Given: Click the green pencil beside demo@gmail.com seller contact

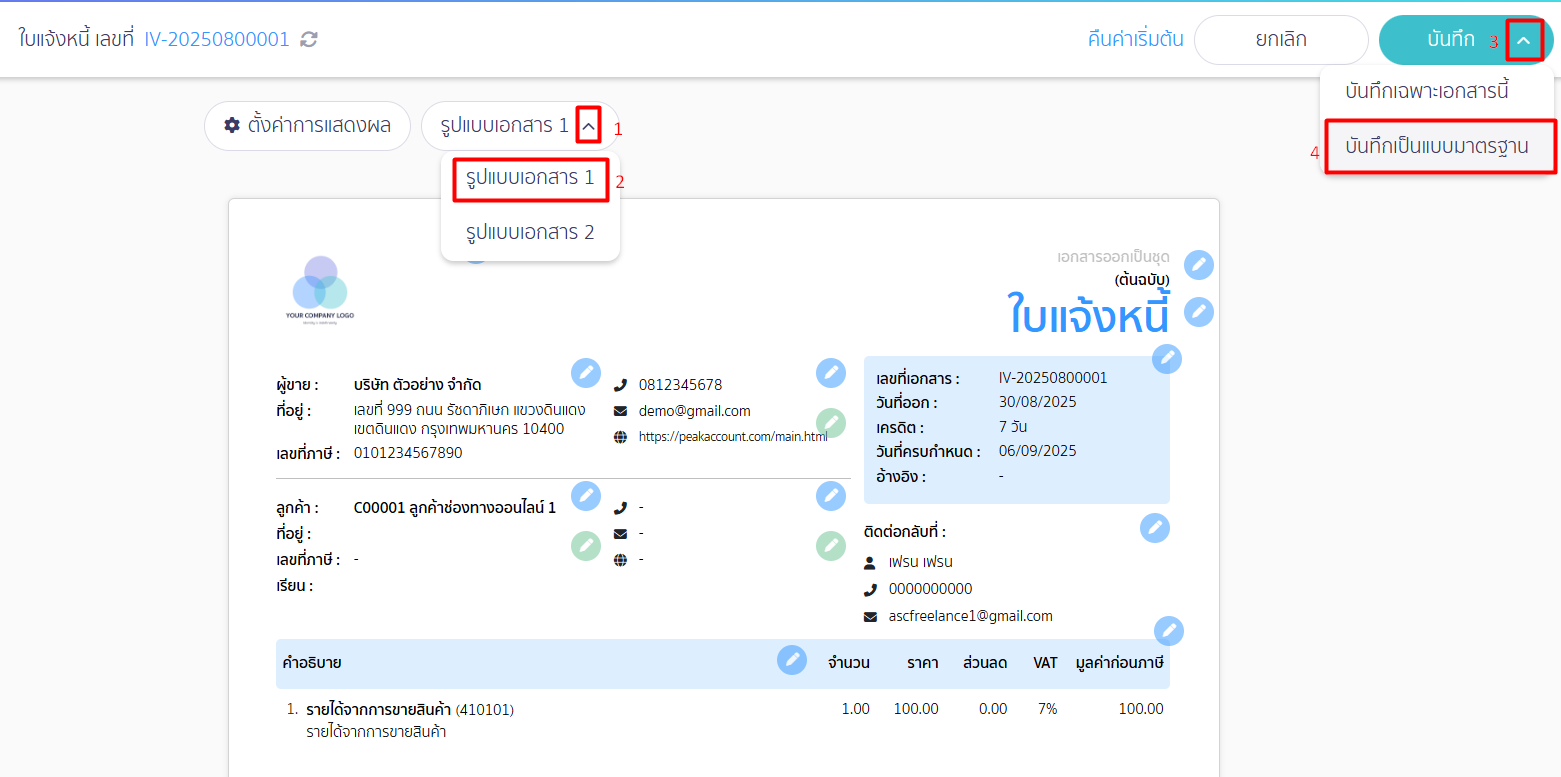Looking at the screenshot, I should [831, 423].
